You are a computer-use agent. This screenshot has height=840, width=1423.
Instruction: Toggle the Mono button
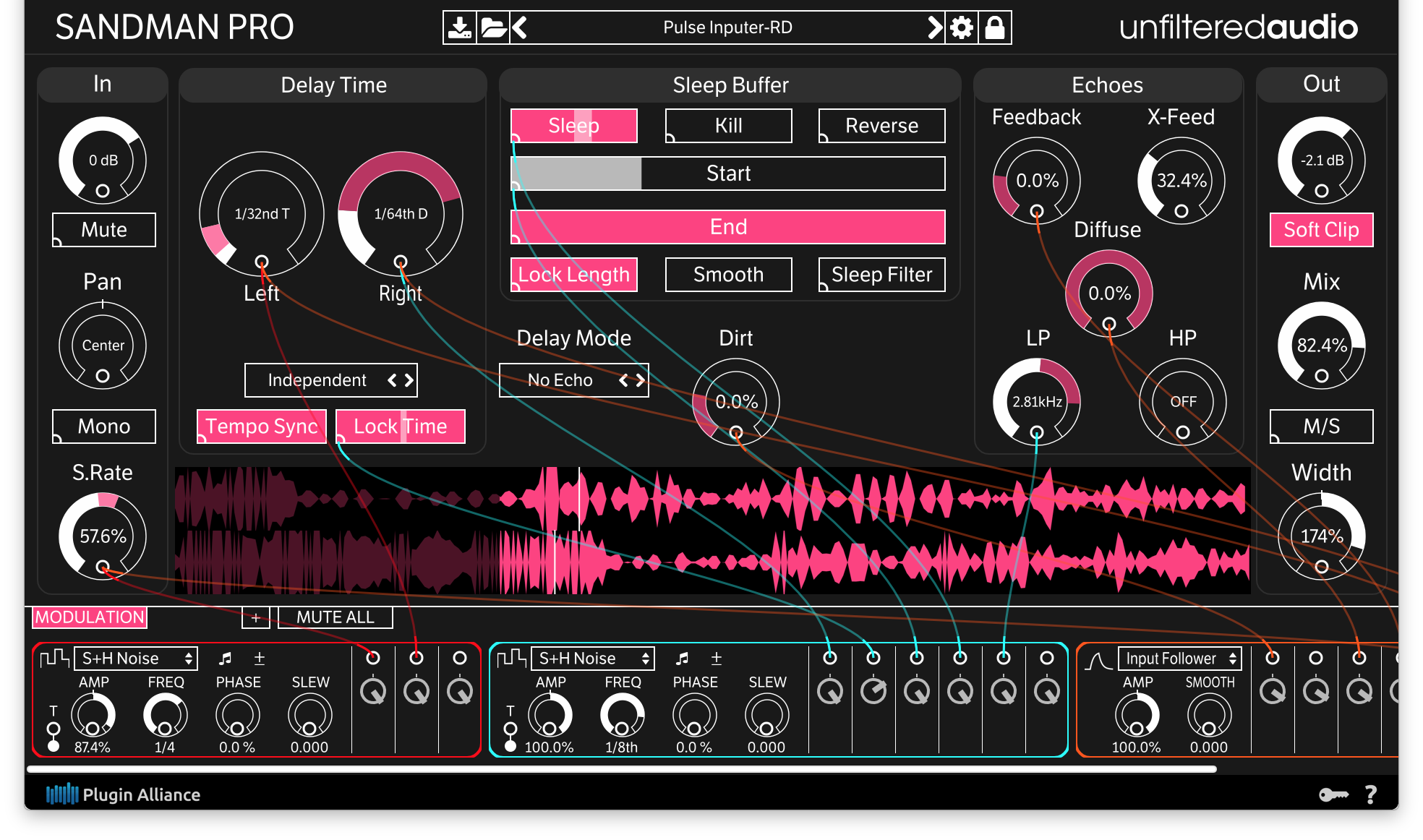(104, 427)
